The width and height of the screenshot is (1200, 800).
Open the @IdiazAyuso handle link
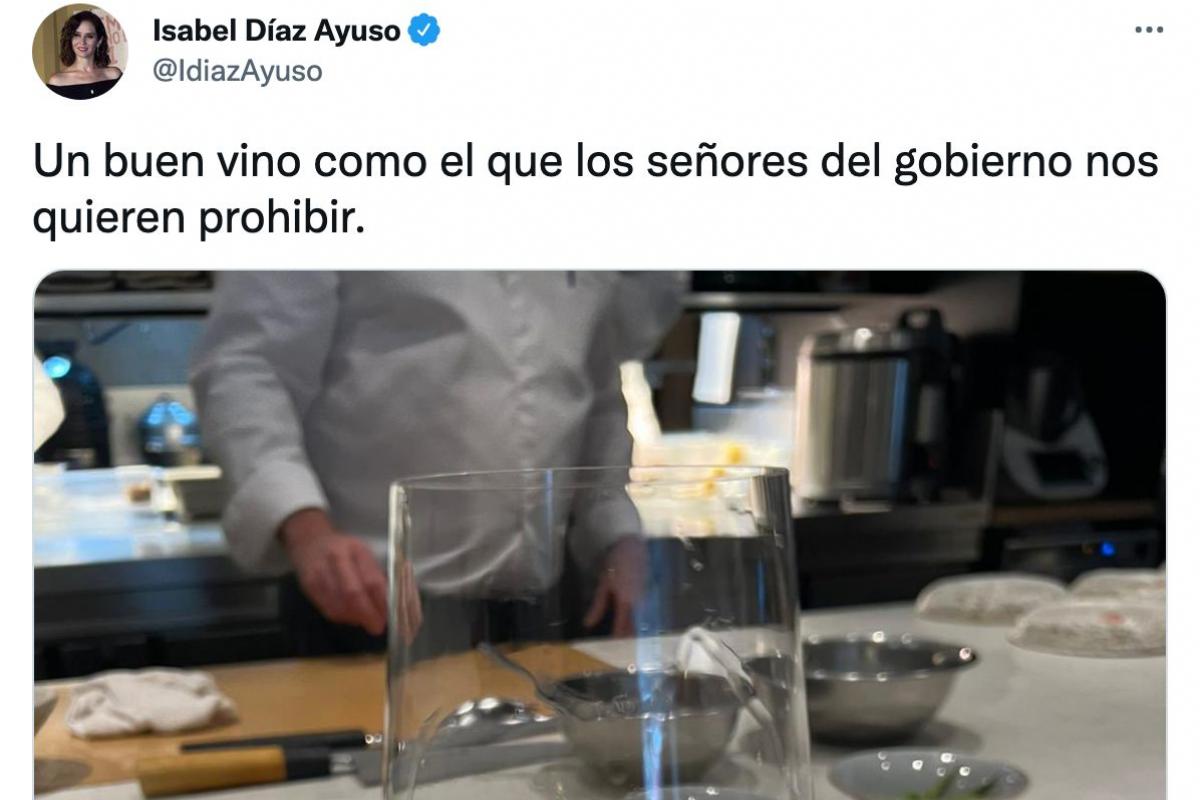click(x=237, y=72)
